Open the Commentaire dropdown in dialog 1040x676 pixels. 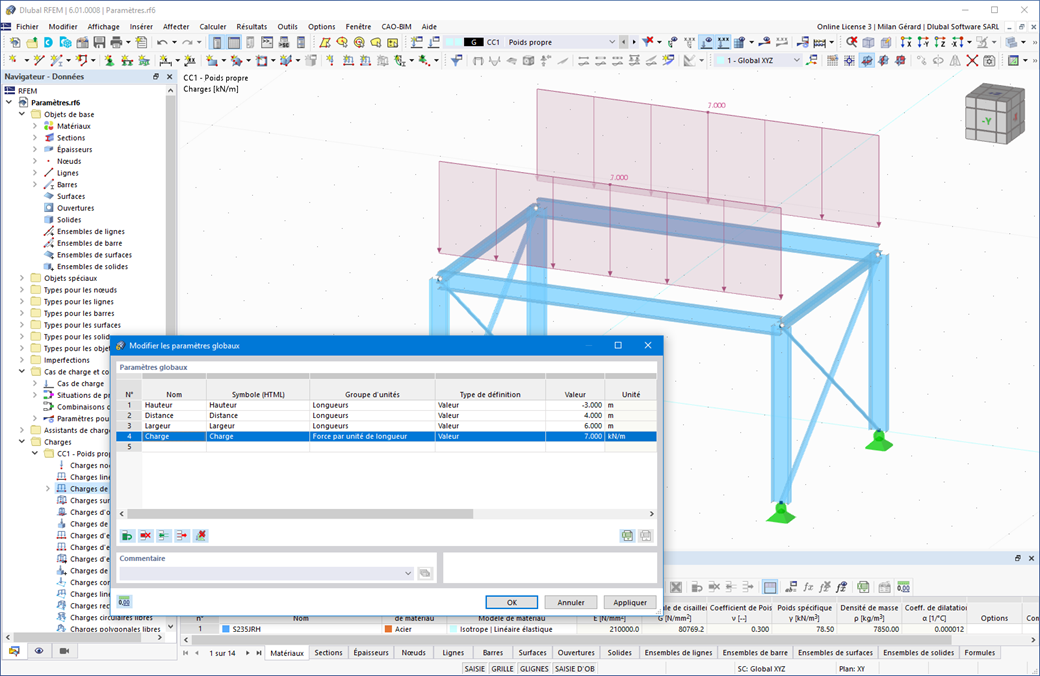coord(408,573)
